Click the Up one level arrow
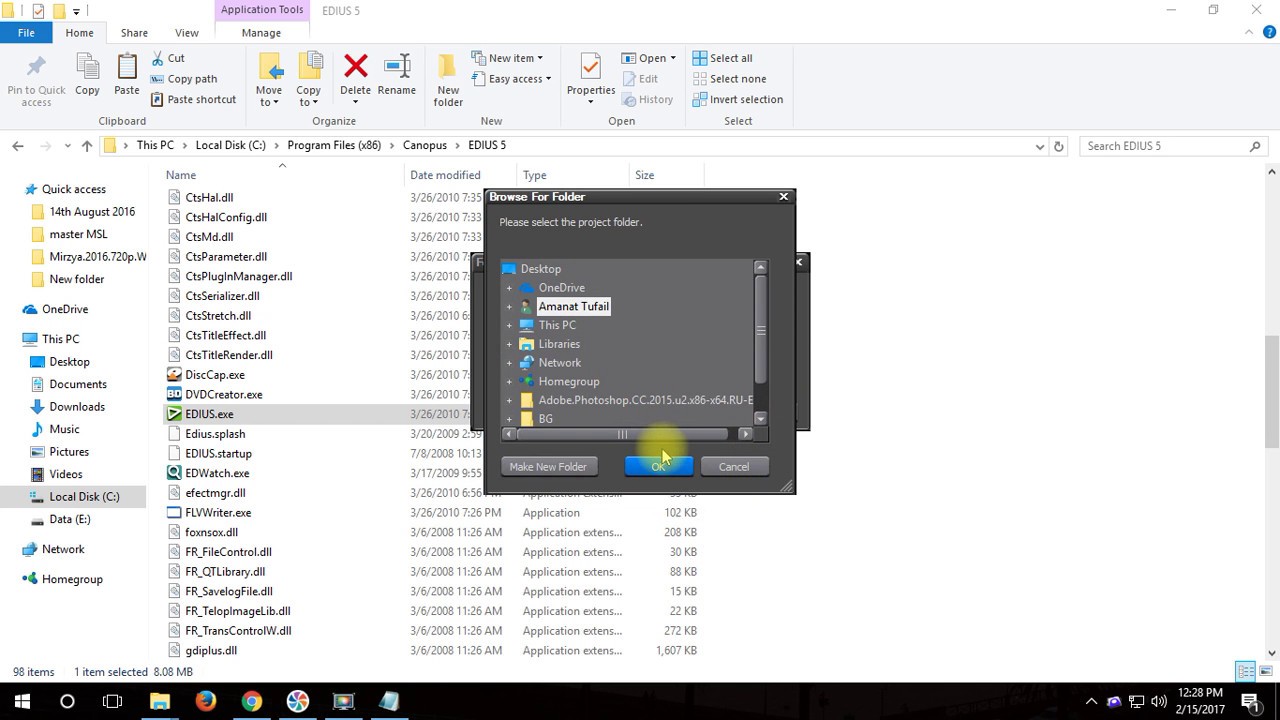Image resolution: width=1280 pixels, height=720 pixels. 87,146
